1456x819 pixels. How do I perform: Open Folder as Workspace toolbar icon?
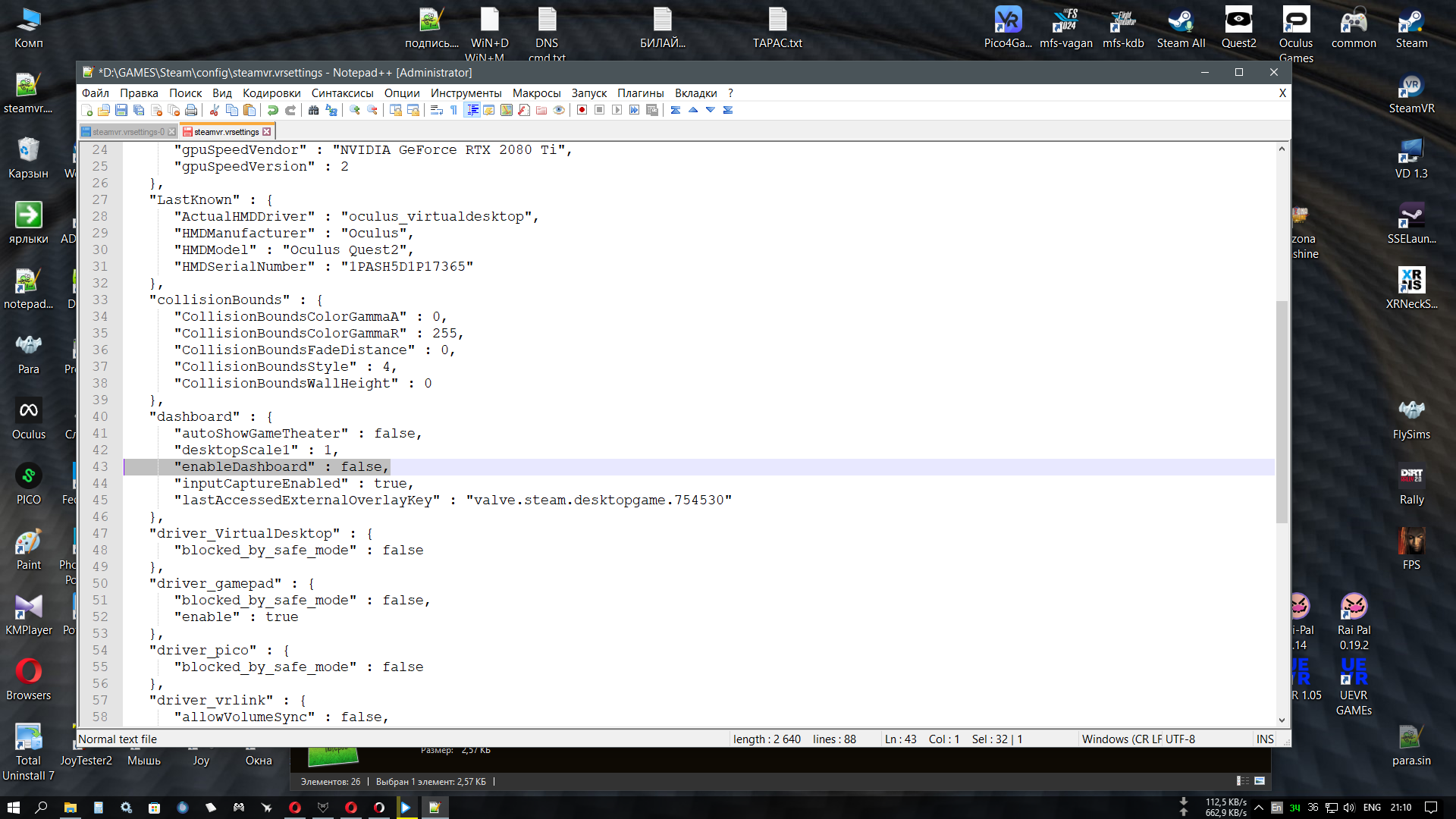(541, 111)
